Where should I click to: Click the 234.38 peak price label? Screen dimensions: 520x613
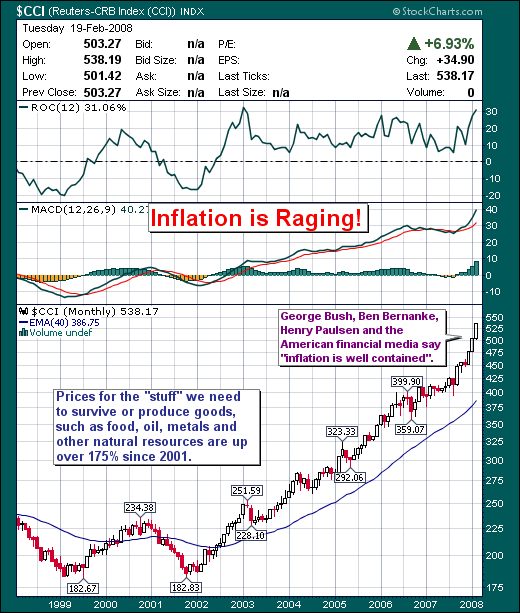140,507
